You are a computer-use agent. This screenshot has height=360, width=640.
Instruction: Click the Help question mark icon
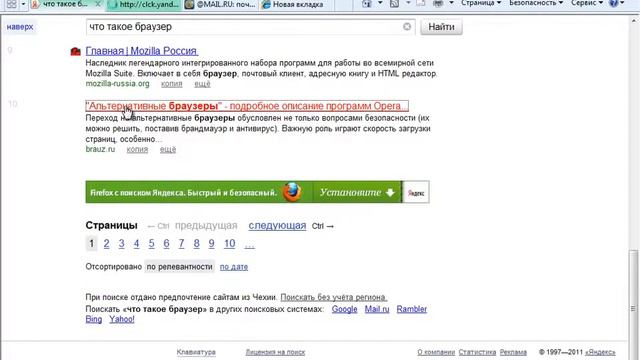tap(613, 3)
